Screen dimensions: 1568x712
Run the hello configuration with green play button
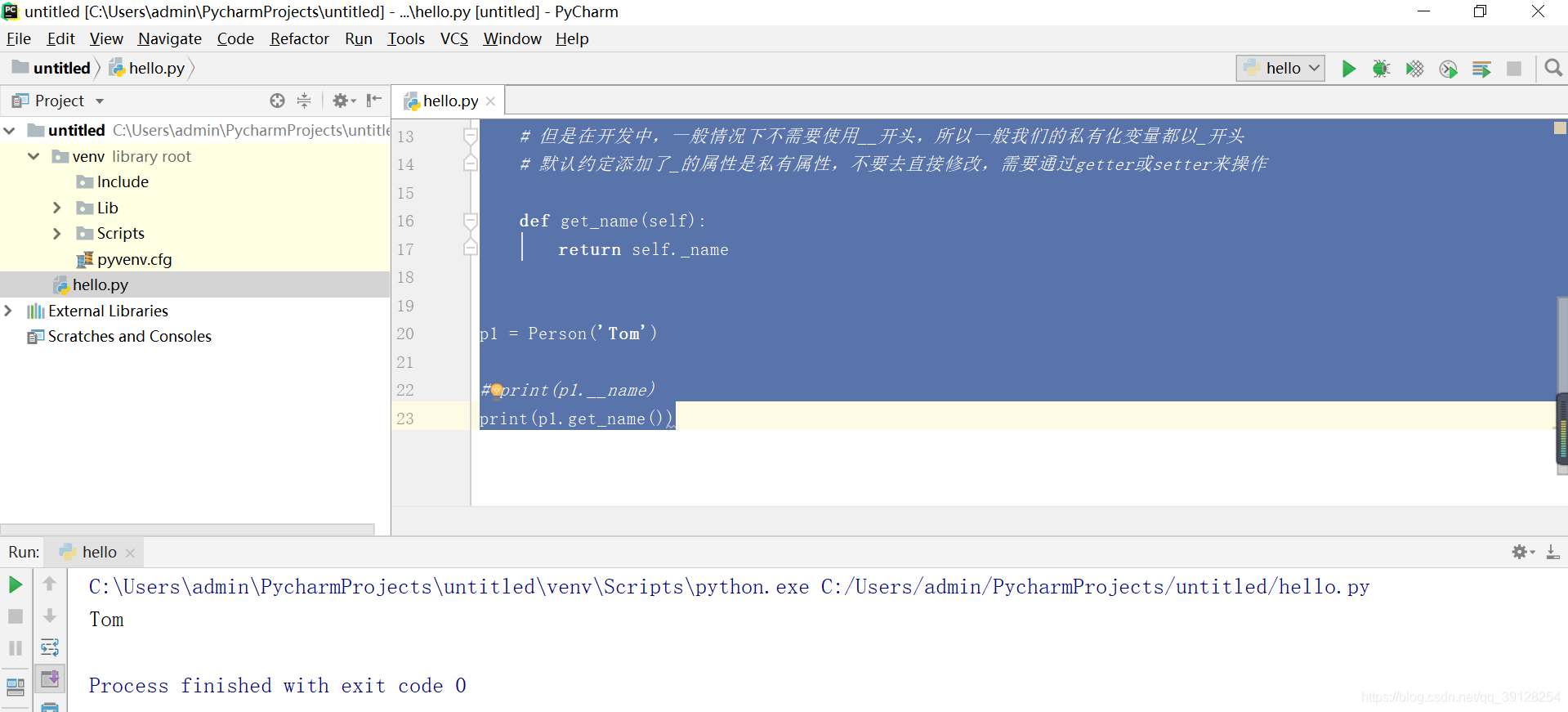1348,69
